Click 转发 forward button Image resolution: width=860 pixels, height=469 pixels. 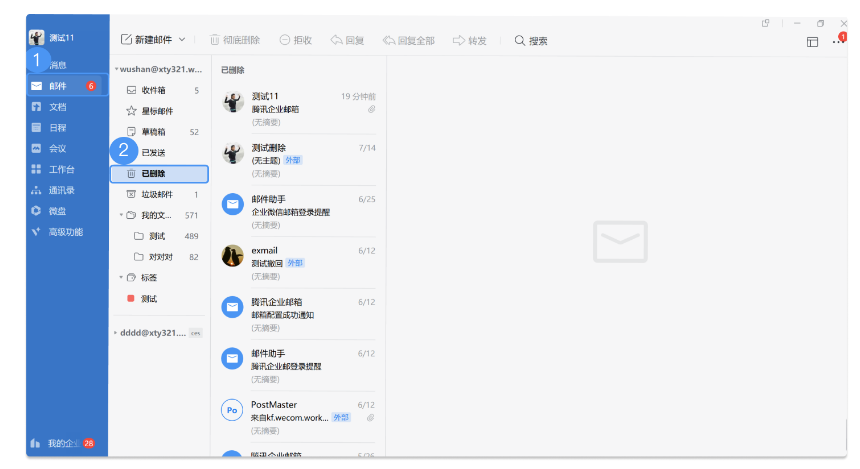click(469, 40)
